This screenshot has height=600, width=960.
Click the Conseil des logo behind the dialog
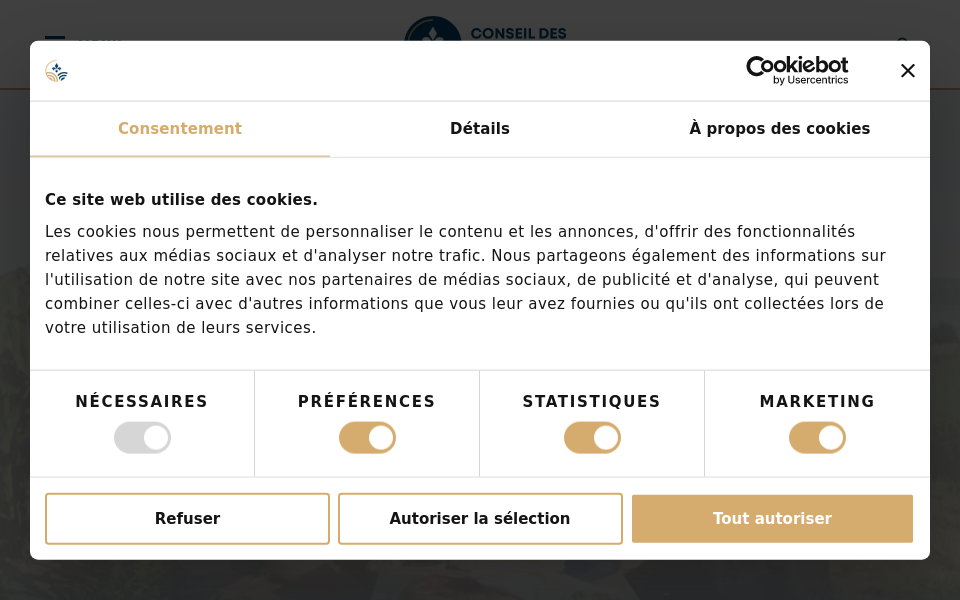[x=485, y=30]
